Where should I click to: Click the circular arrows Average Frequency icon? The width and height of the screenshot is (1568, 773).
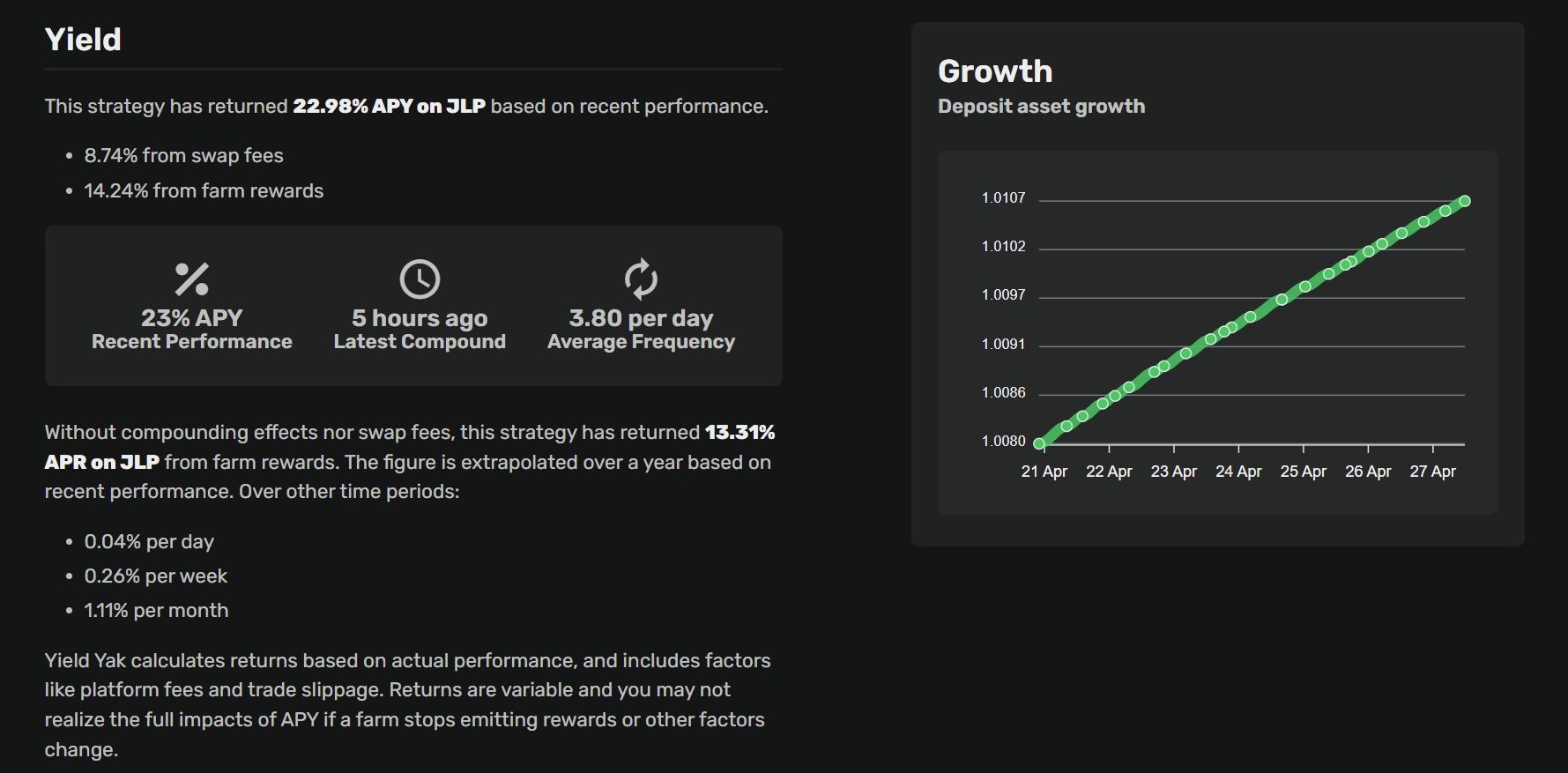641,279
